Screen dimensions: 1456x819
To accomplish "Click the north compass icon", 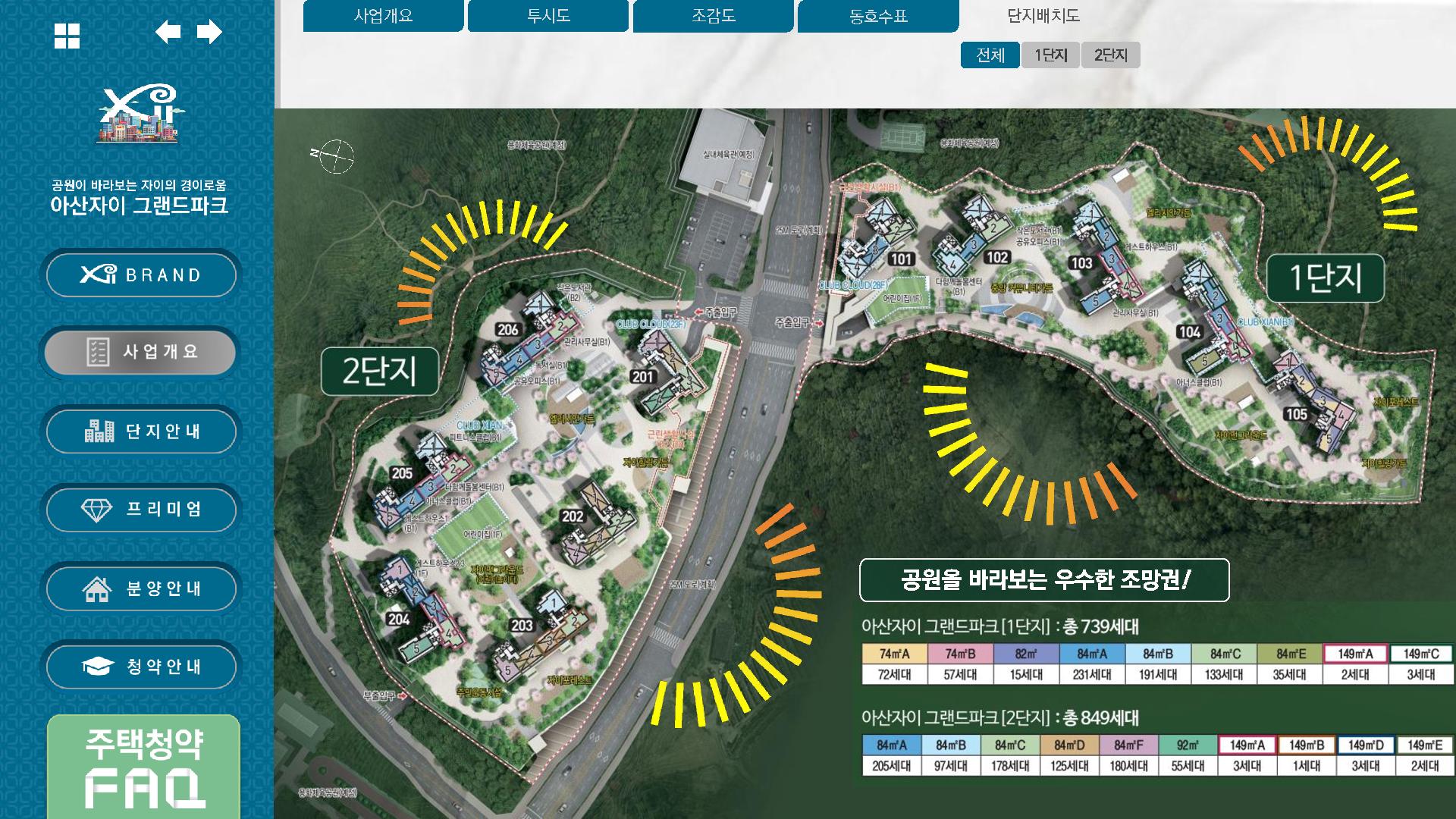I will coord(334,156).
